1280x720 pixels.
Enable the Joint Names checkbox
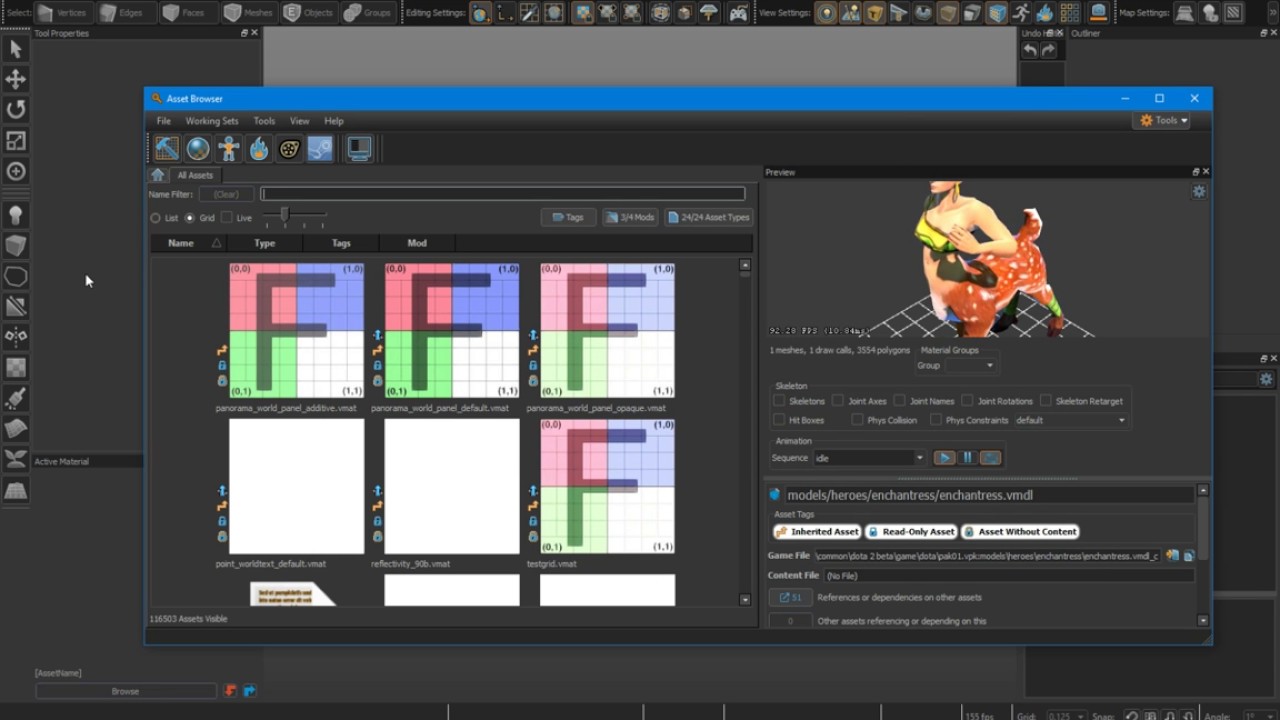point(899,401)
